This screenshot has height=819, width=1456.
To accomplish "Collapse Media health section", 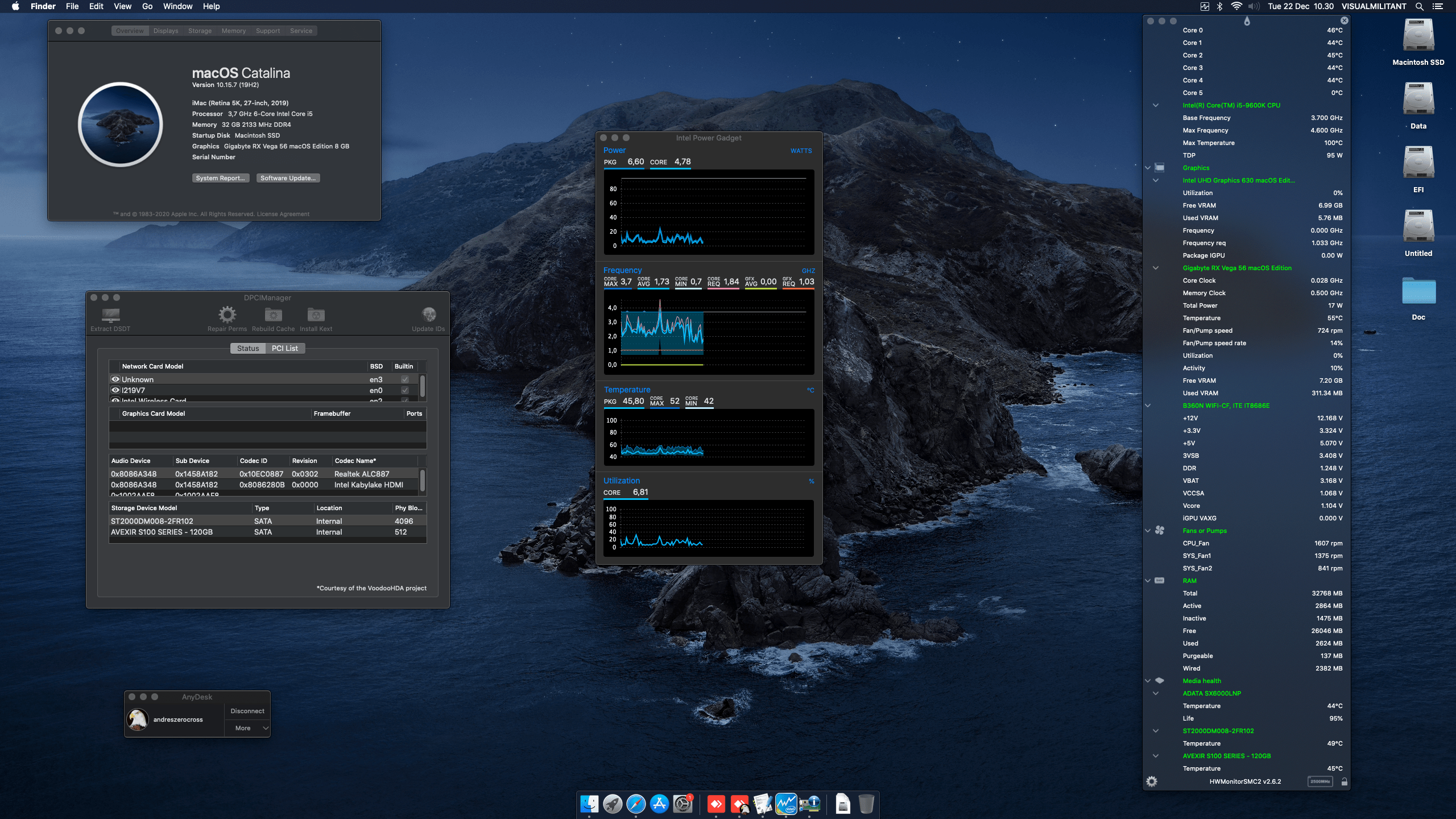I will click(x=1148, y=681).
